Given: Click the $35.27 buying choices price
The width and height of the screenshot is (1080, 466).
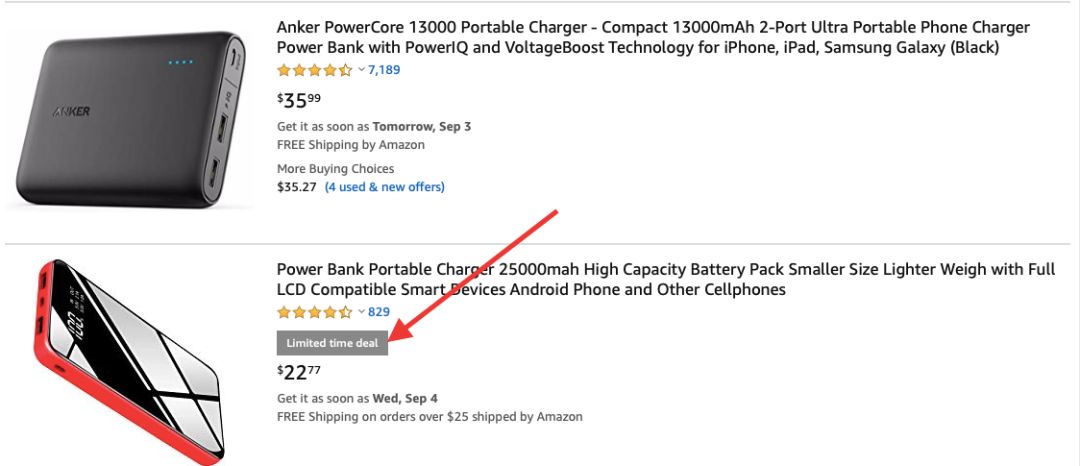Looking at the screenshot, I should [x=297, y=187].
